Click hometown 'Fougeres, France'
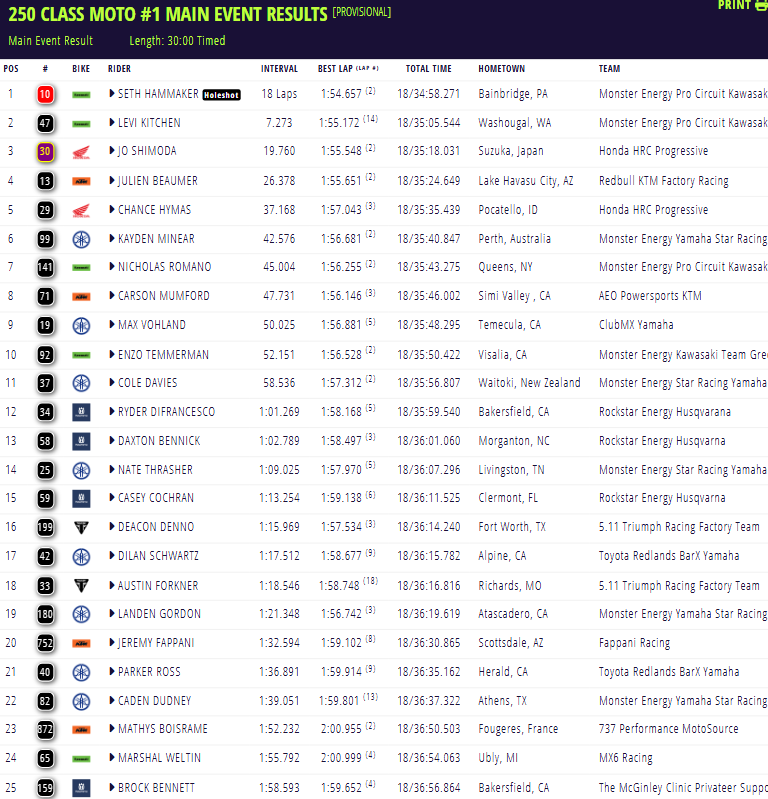This screenshot has height=799, width=768. (x=518, y=729)
